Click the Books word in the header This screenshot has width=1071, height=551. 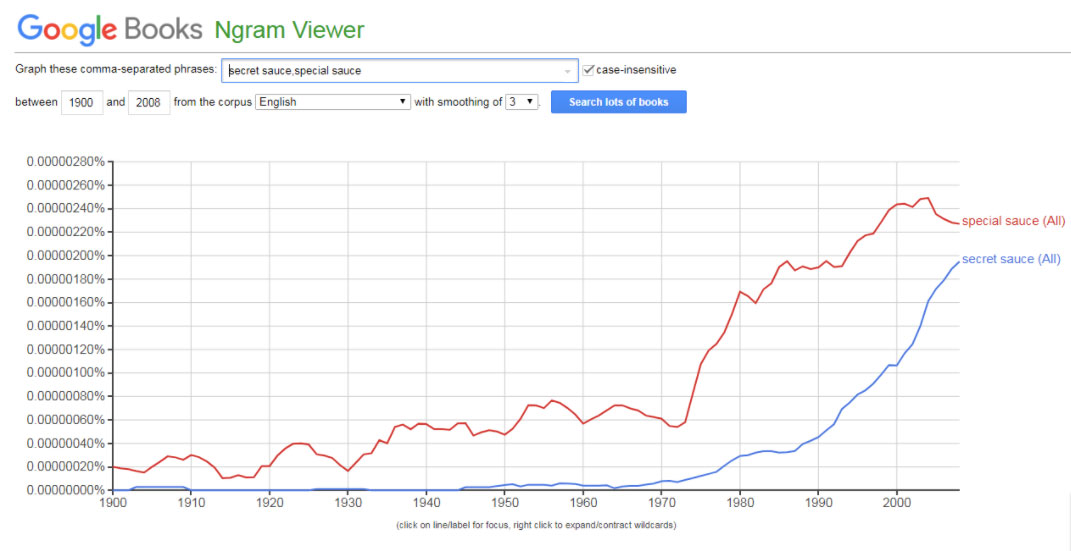(x=163, y=29)
